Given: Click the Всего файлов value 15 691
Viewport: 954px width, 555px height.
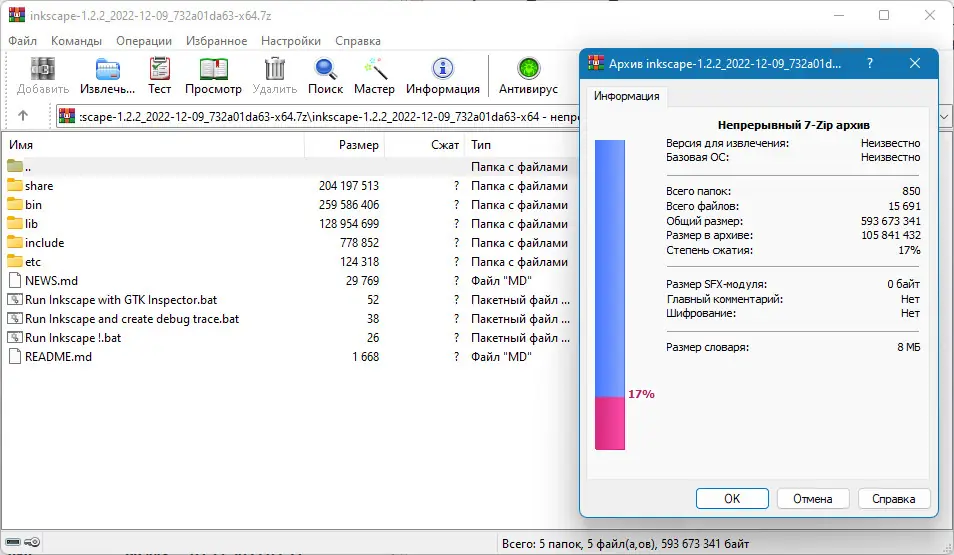Looking at the screenshot, I should 904,206.
